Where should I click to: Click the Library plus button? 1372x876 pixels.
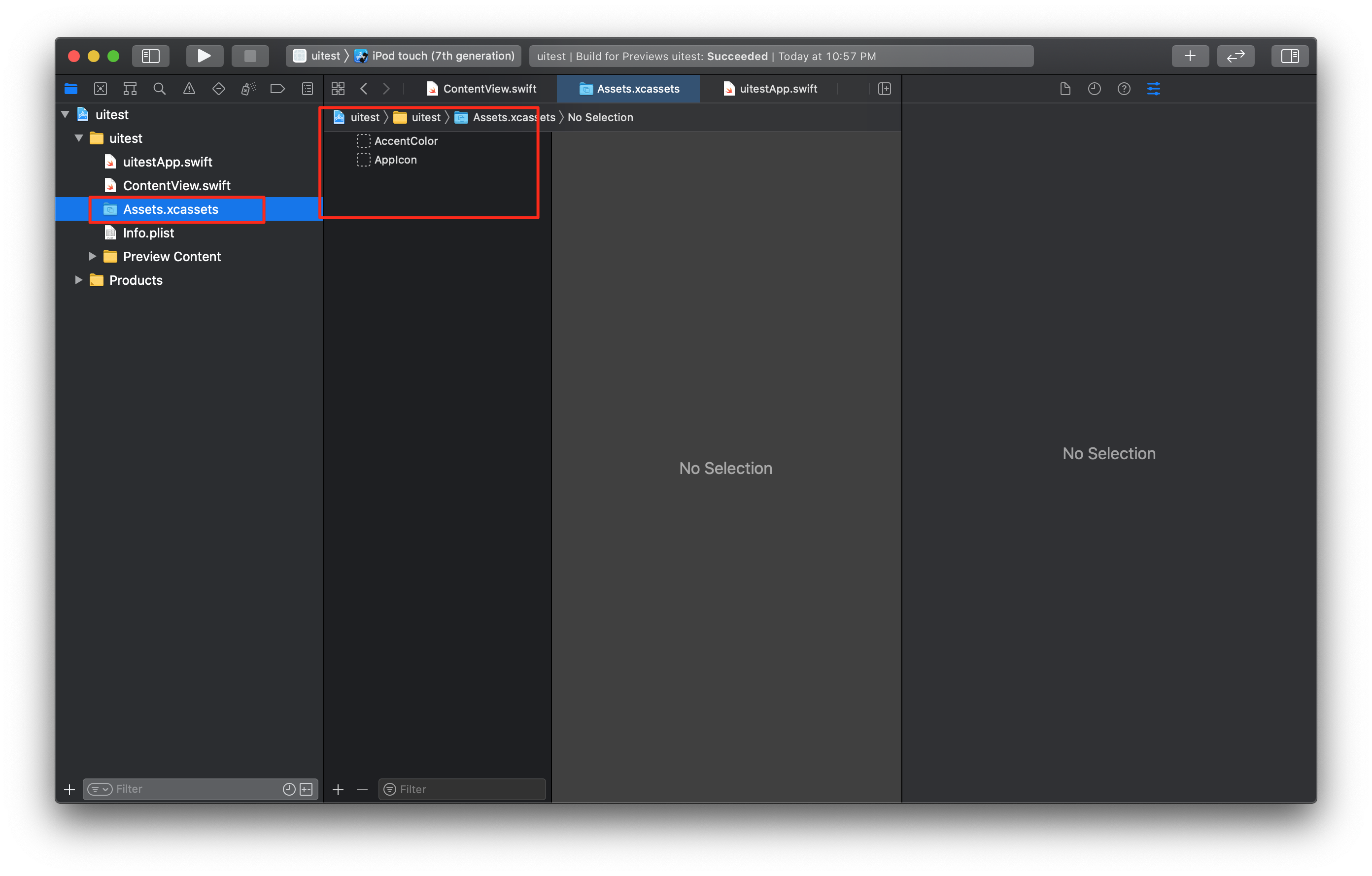[1190, 56]
